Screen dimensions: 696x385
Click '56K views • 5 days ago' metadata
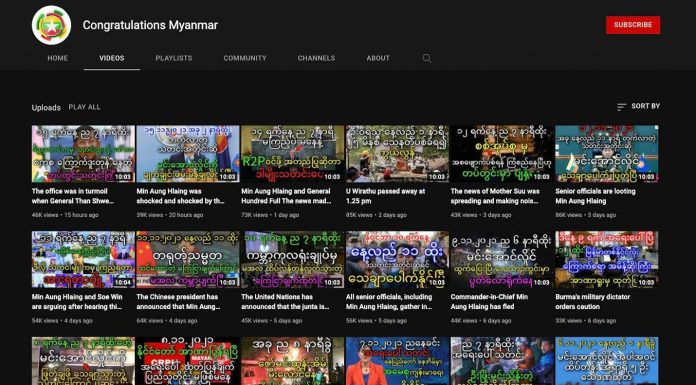coord(376,321)
